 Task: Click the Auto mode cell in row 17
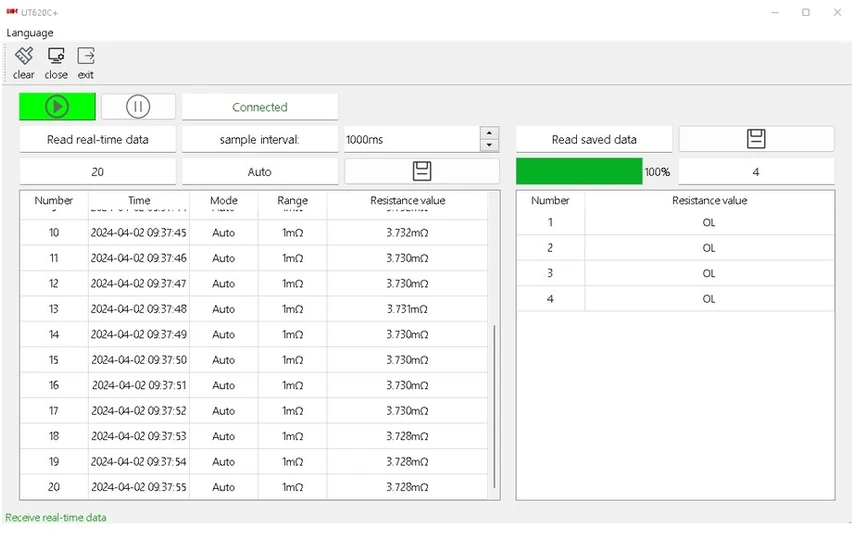pos(224,411)
